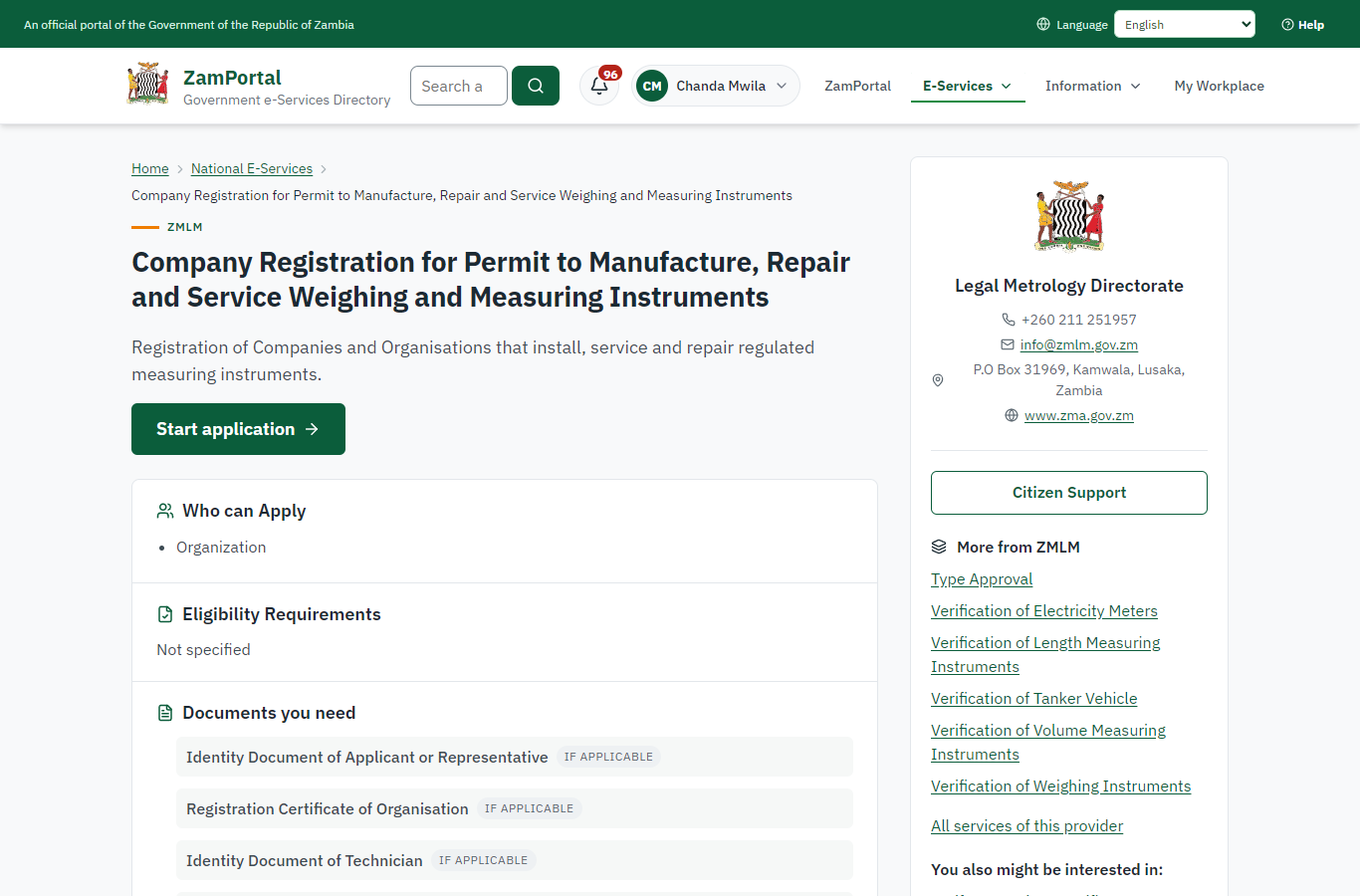This screenshot has height=896, width=1360.
Task: Open notifications bell with 96 badge
Action: coord(599,86)
